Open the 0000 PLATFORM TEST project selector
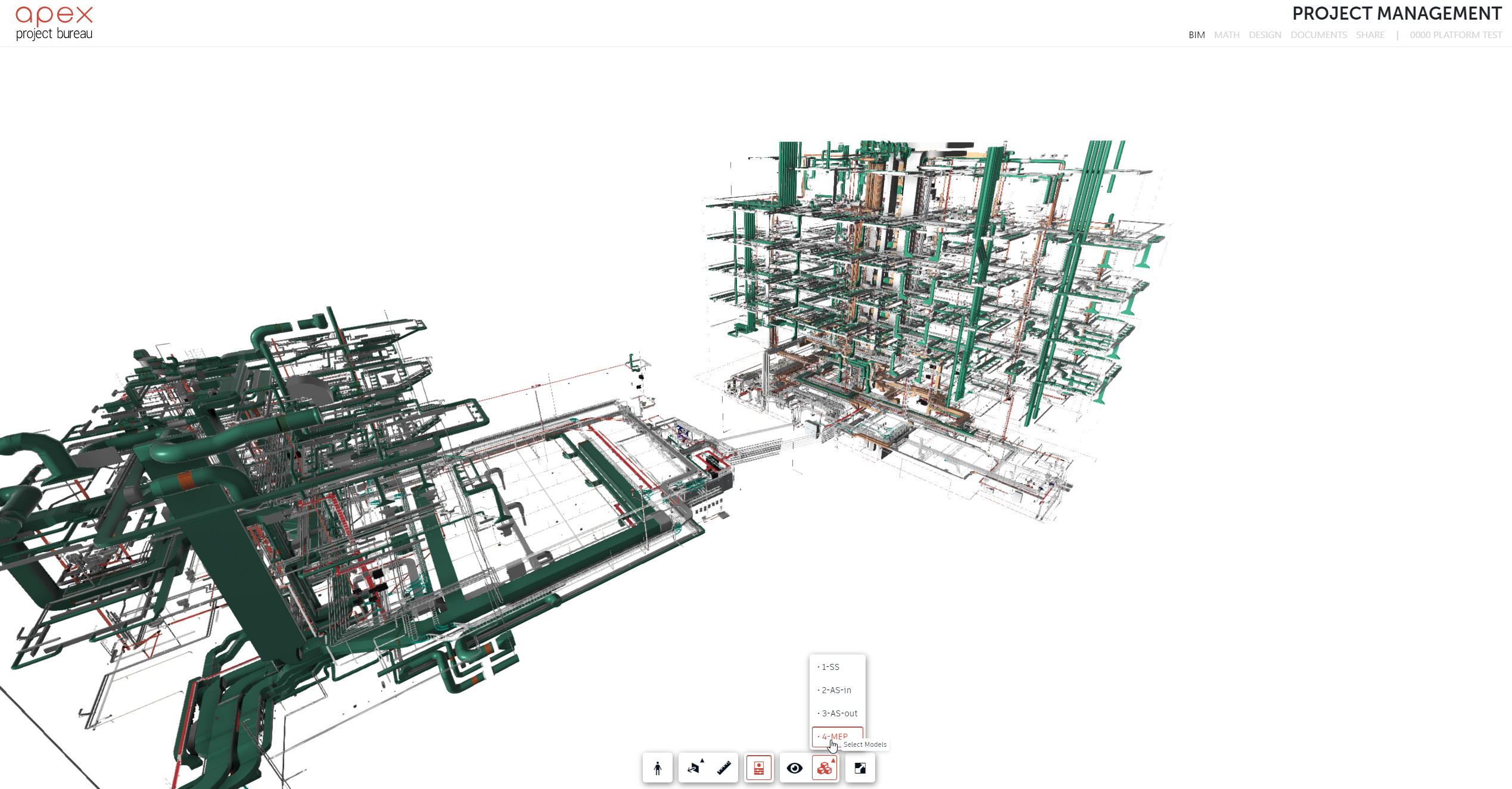1512x789 pixels. (x=1455, y=35)
